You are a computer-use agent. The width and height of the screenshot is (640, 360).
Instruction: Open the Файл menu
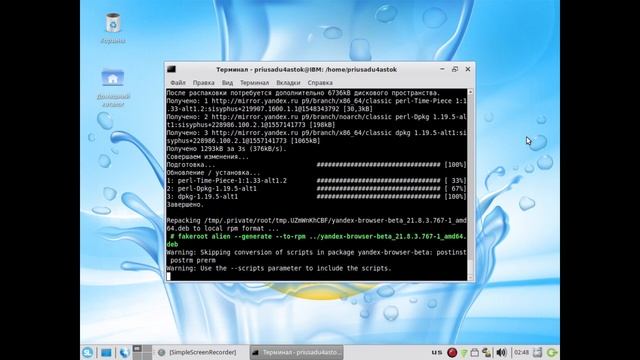(178, 82)
